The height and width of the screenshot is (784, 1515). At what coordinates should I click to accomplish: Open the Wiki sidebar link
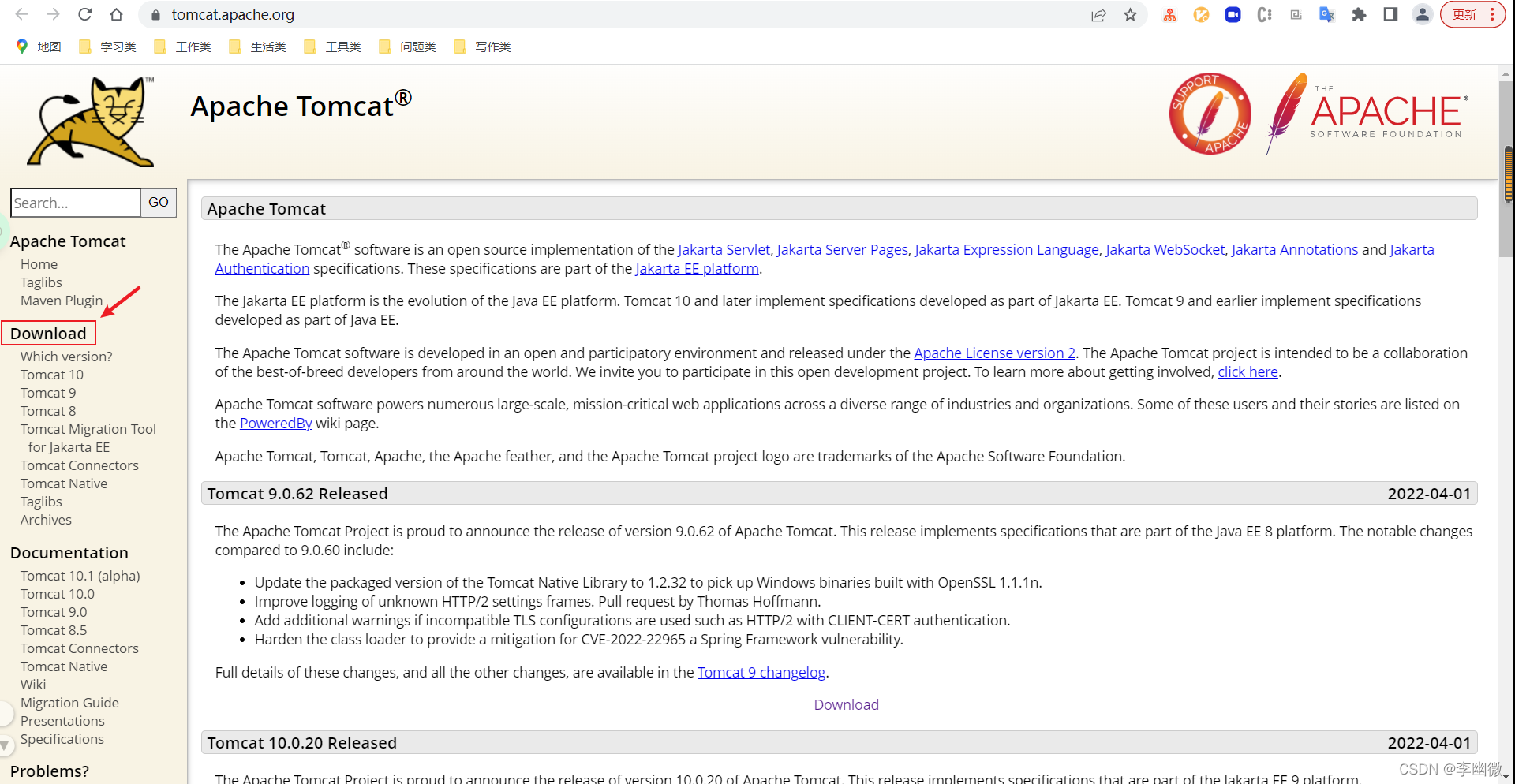(33, 685)
